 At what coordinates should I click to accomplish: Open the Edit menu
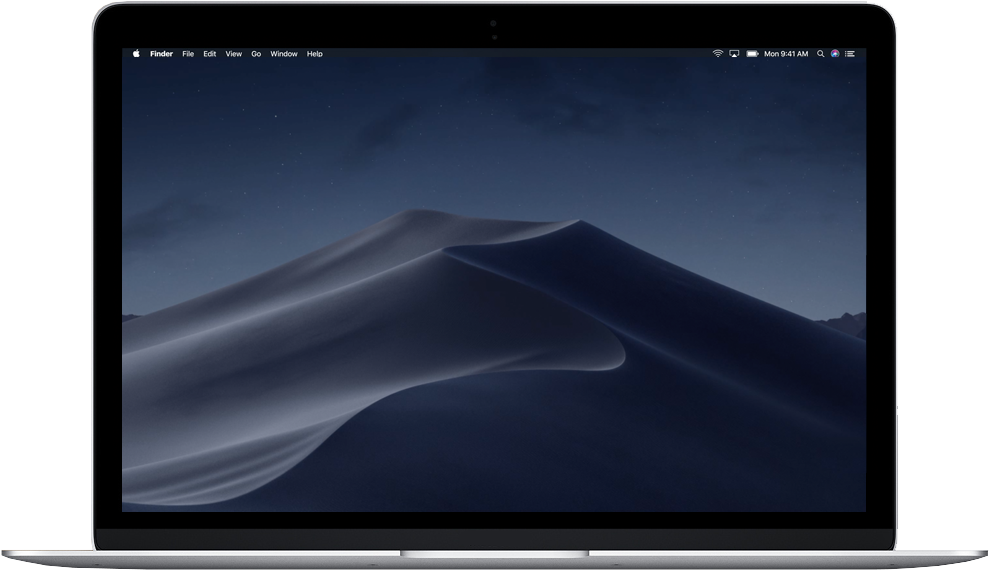tap(209, 54)
